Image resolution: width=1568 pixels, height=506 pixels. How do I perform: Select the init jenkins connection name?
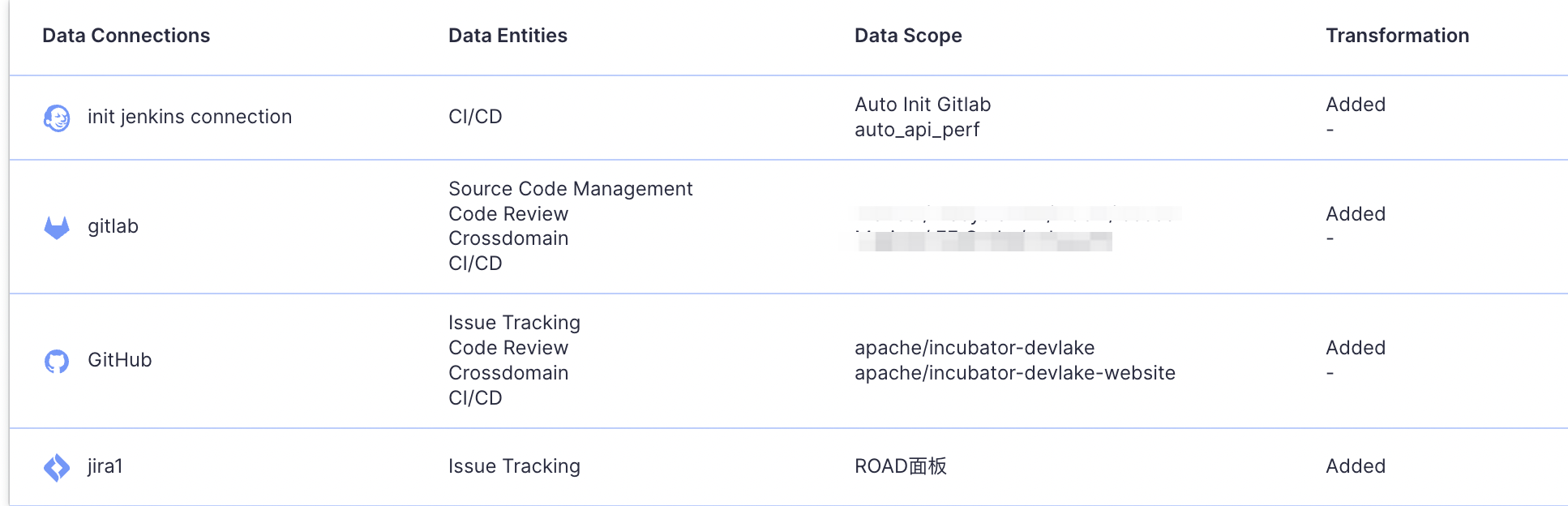(190, 117)
